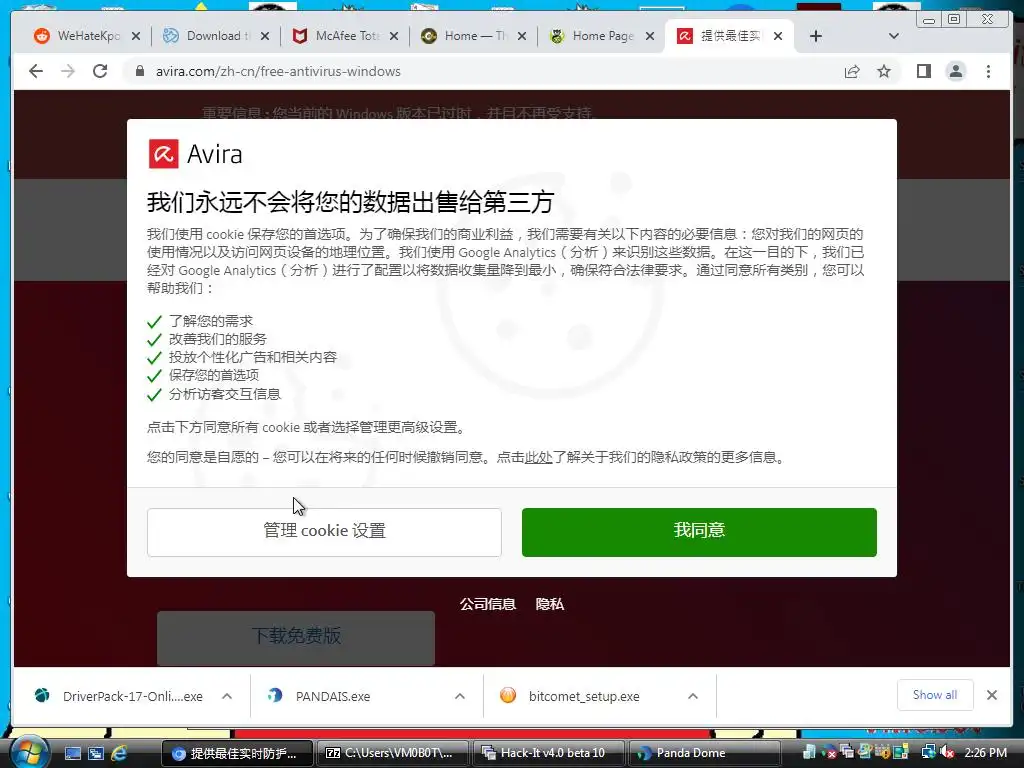Go back to the previous page
Viewport: 1024px width, 768px height.
pos(36,71)
